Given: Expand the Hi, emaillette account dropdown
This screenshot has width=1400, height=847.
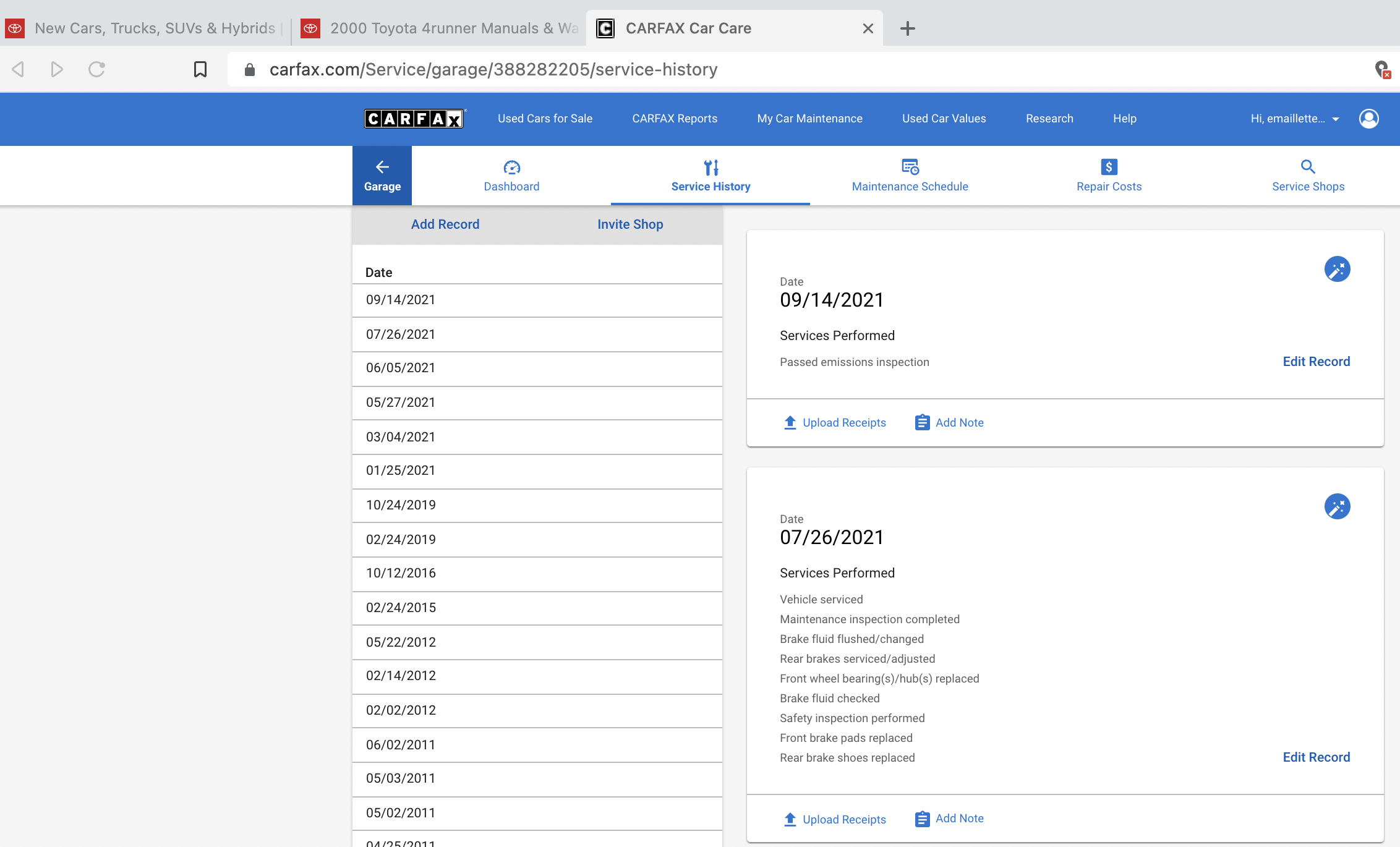Looking at the screenshot, I should point(1295,119).
